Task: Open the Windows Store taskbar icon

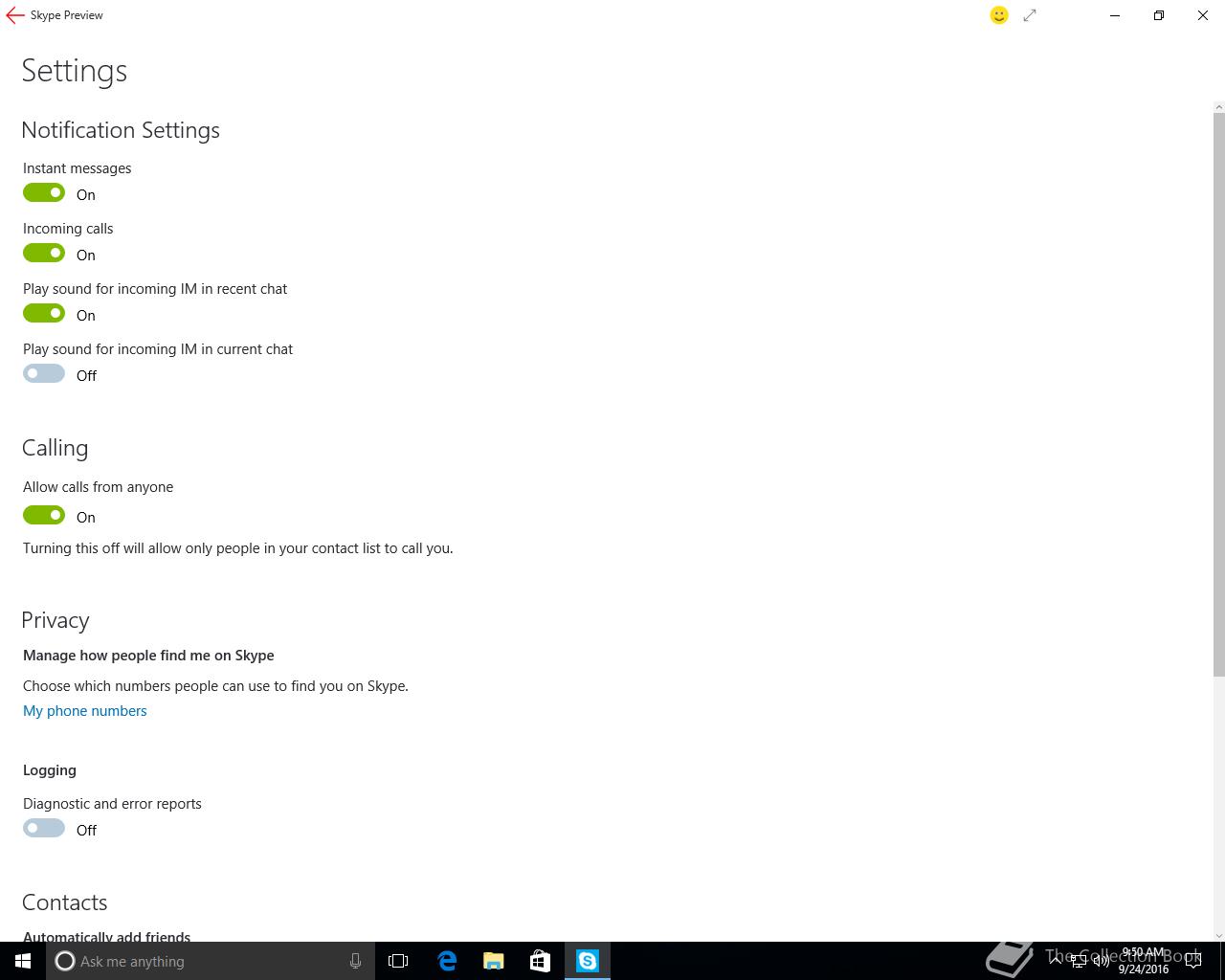Action: coord(540,961)
